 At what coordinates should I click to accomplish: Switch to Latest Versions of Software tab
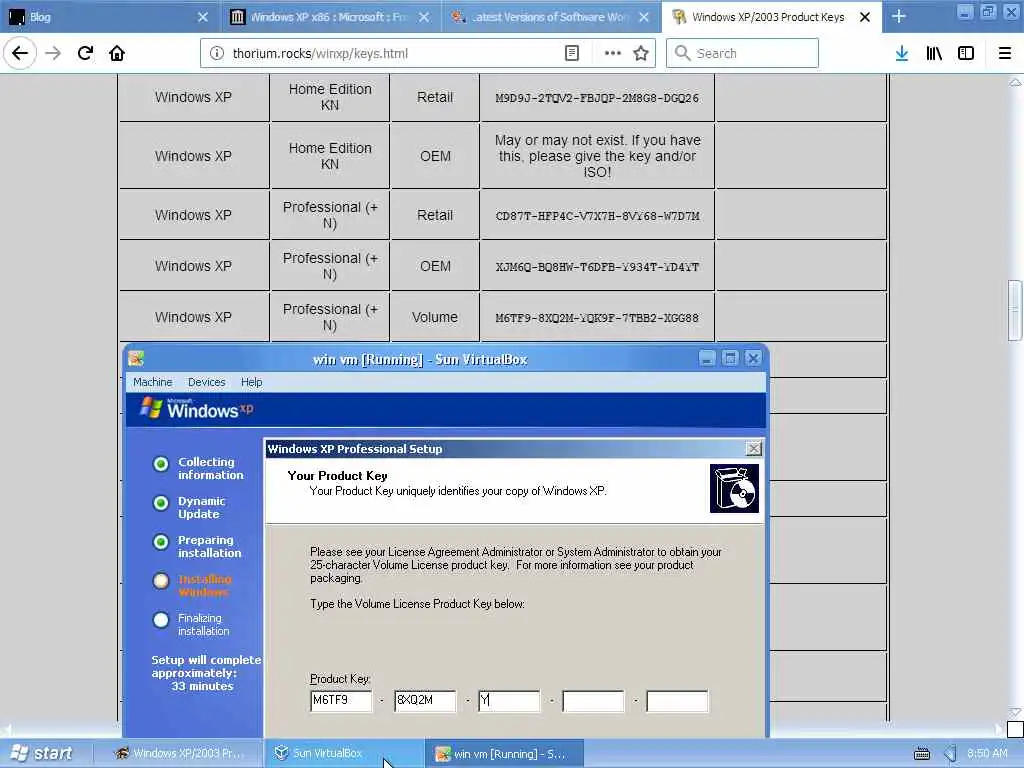(549, 17)
